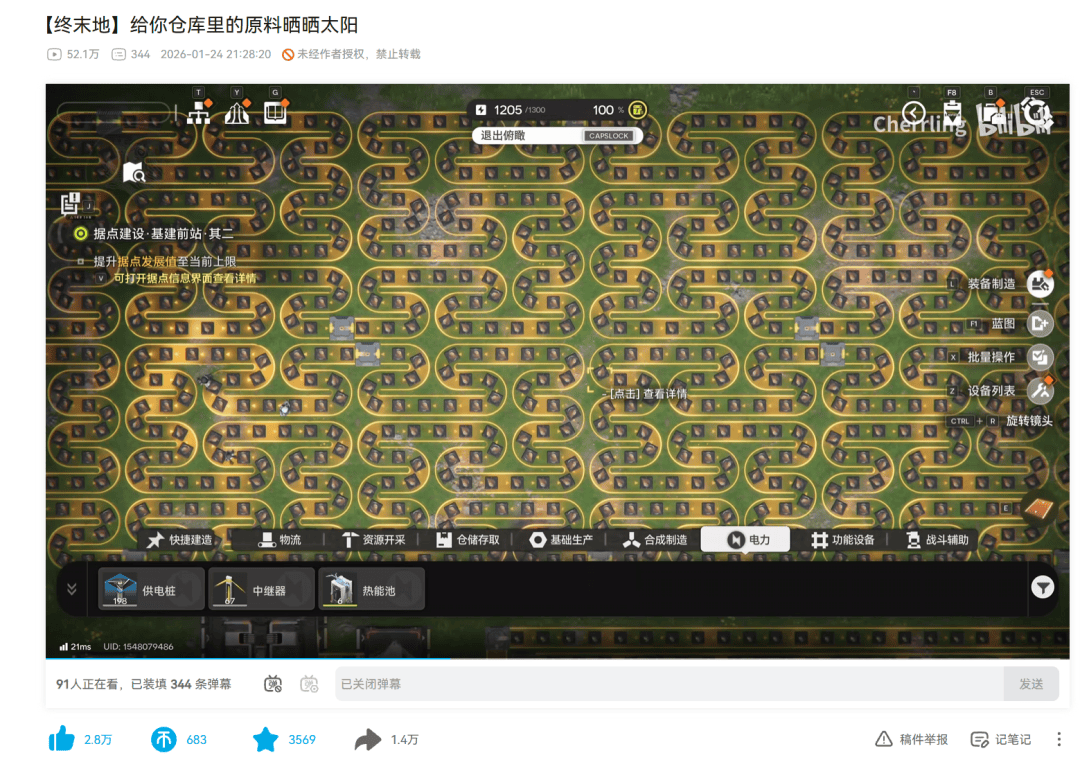Expand the 据点建设 quest tracker
1080x762 pixels.
[81, 233]
